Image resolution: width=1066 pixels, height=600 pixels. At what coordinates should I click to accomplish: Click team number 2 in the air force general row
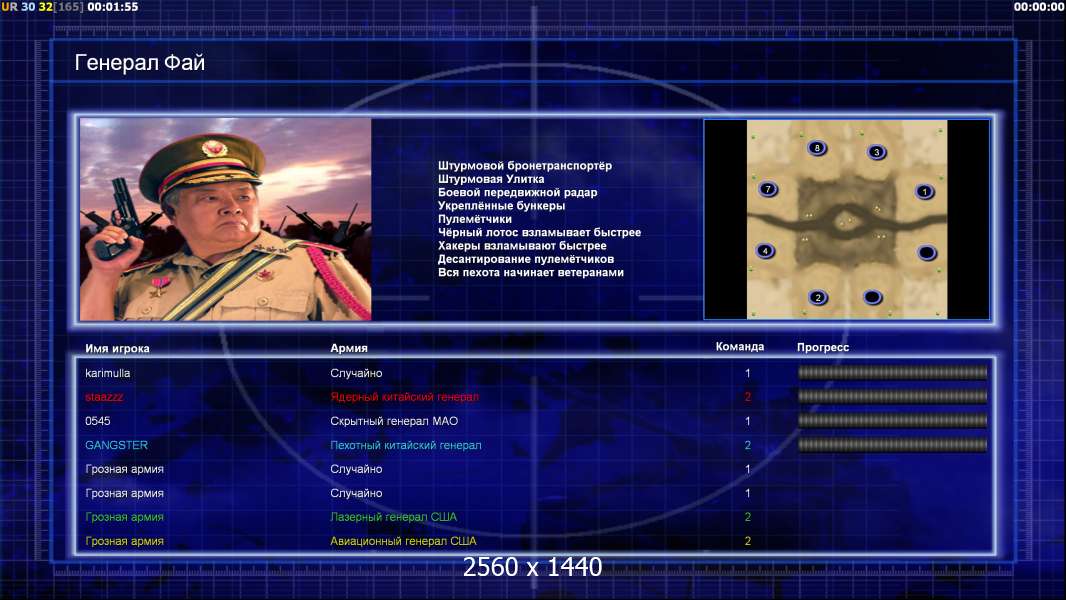[x=747, y=542]
